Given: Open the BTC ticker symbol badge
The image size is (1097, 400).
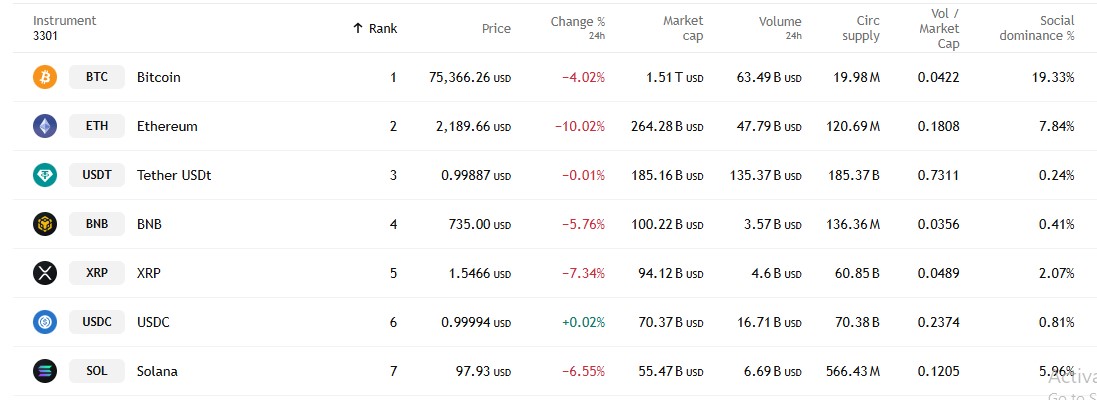Looking at the screenshot, I should tap(97, 77).
